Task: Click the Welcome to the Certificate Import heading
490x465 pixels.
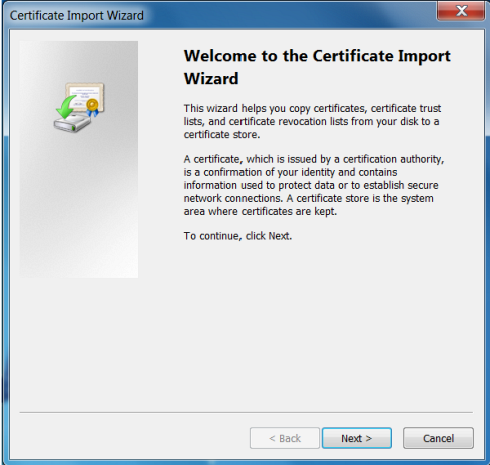Action: (x=317, y=56)
